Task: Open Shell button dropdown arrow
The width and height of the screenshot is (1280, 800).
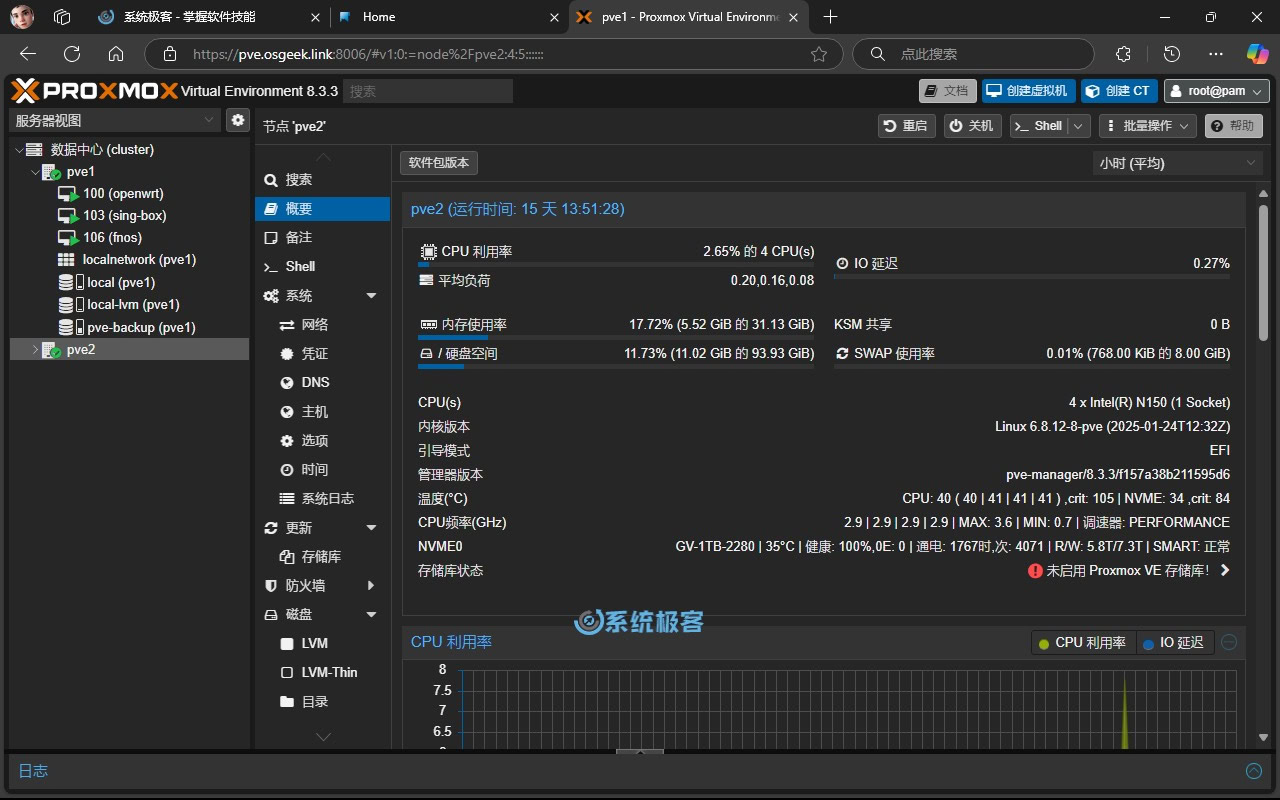Action: click(1078, 126)
